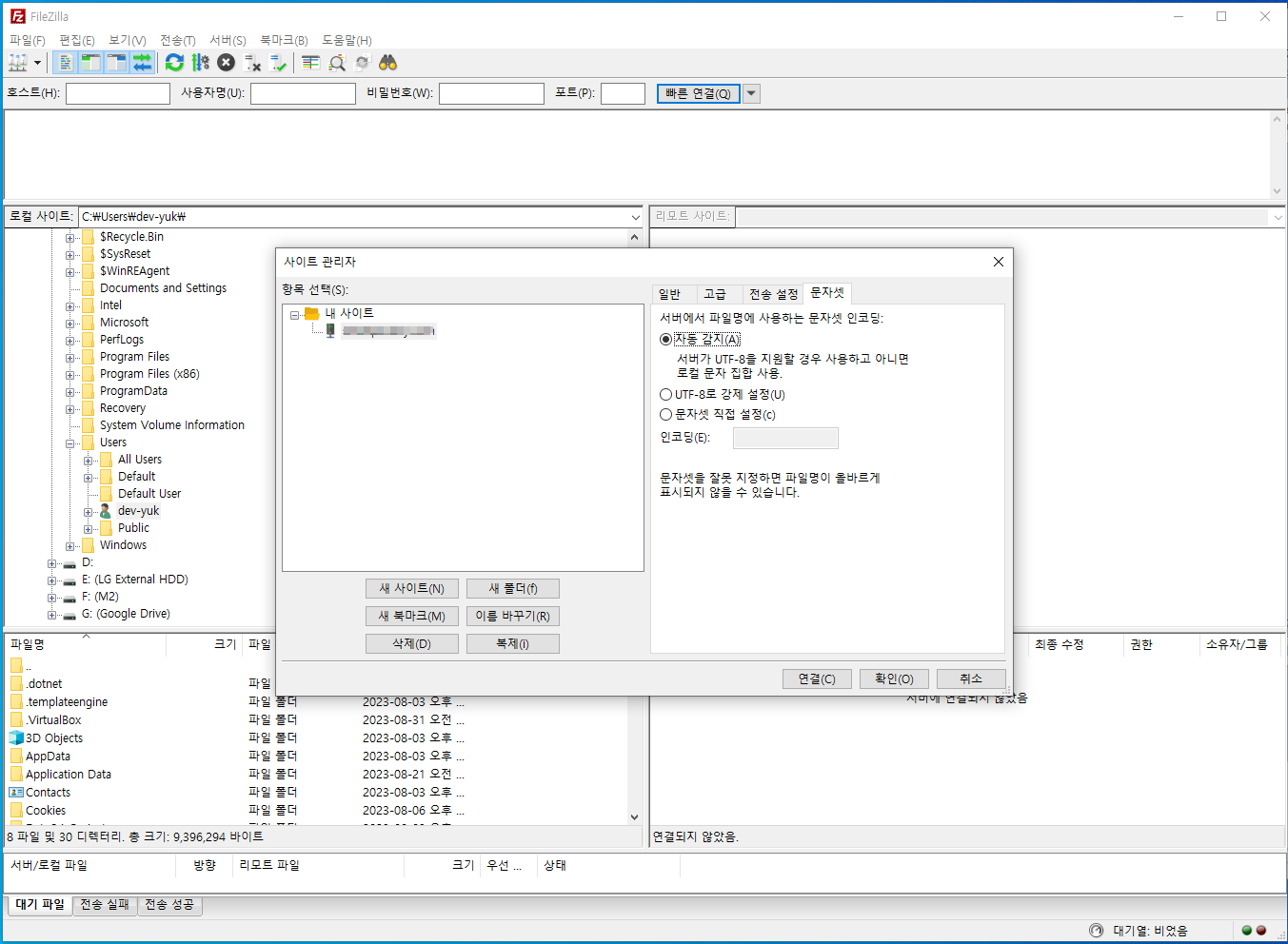Click the cancel current operation icon
The image size is (1288, 944).
pyautogui.click(x=226, y=63)
